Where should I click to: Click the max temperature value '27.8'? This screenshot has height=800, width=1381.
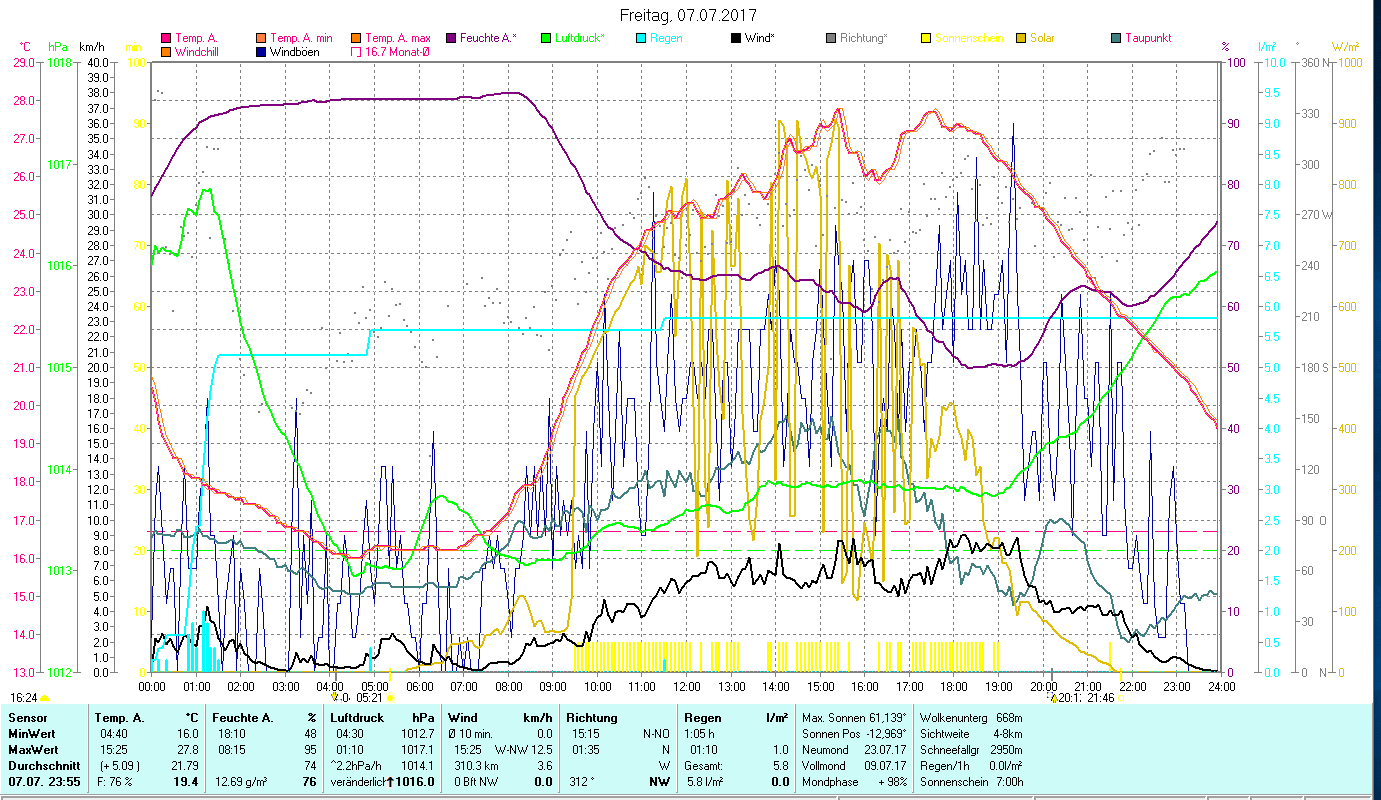pos(187,750)
